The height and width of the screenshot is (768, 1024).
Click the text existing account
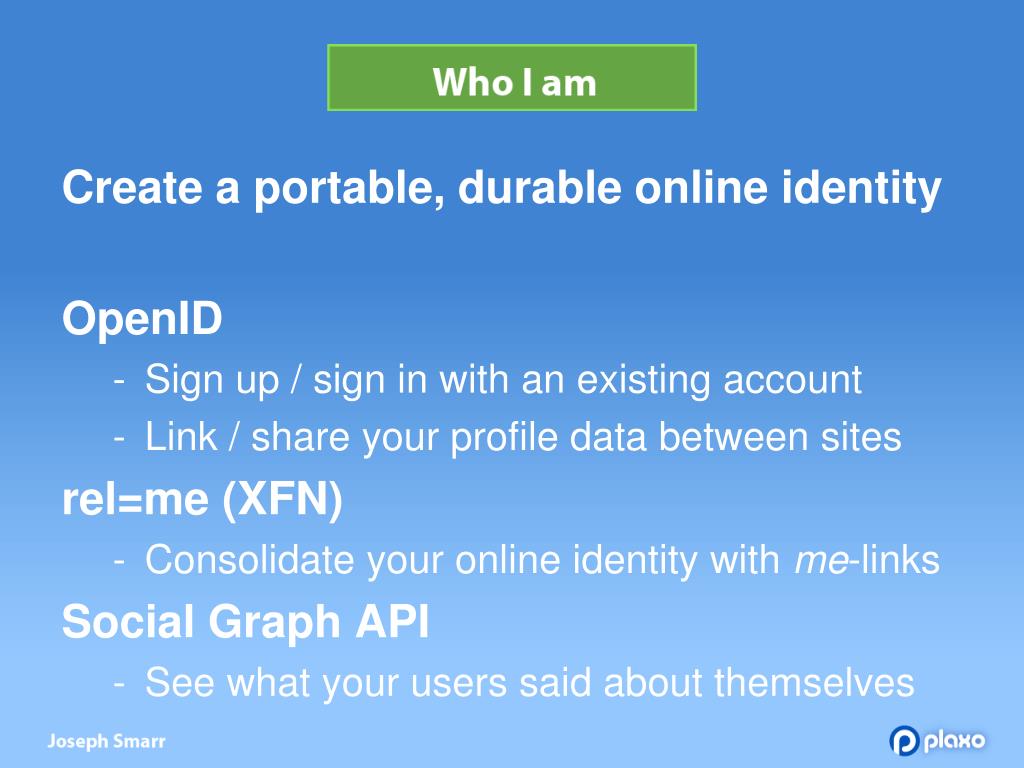tap(719, 380)
